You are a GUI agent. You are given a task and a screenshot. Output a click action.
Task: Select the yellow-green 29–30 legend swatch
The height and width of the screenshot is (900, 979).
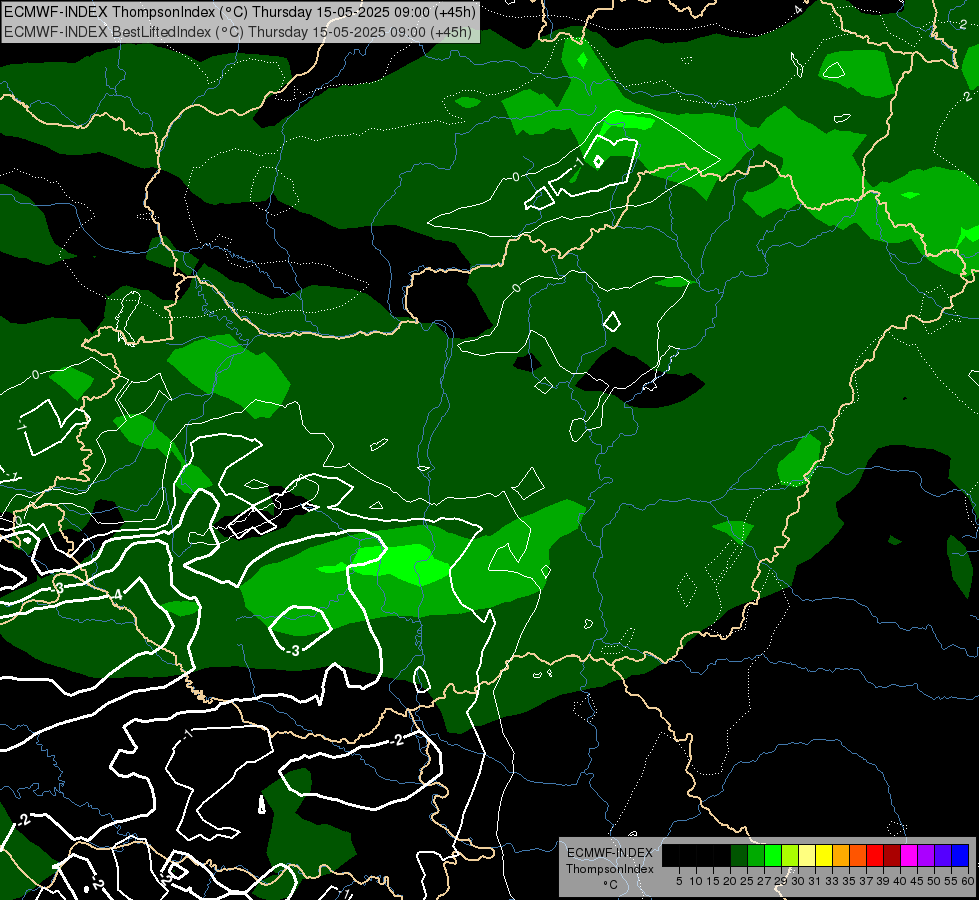pos(790,855)
